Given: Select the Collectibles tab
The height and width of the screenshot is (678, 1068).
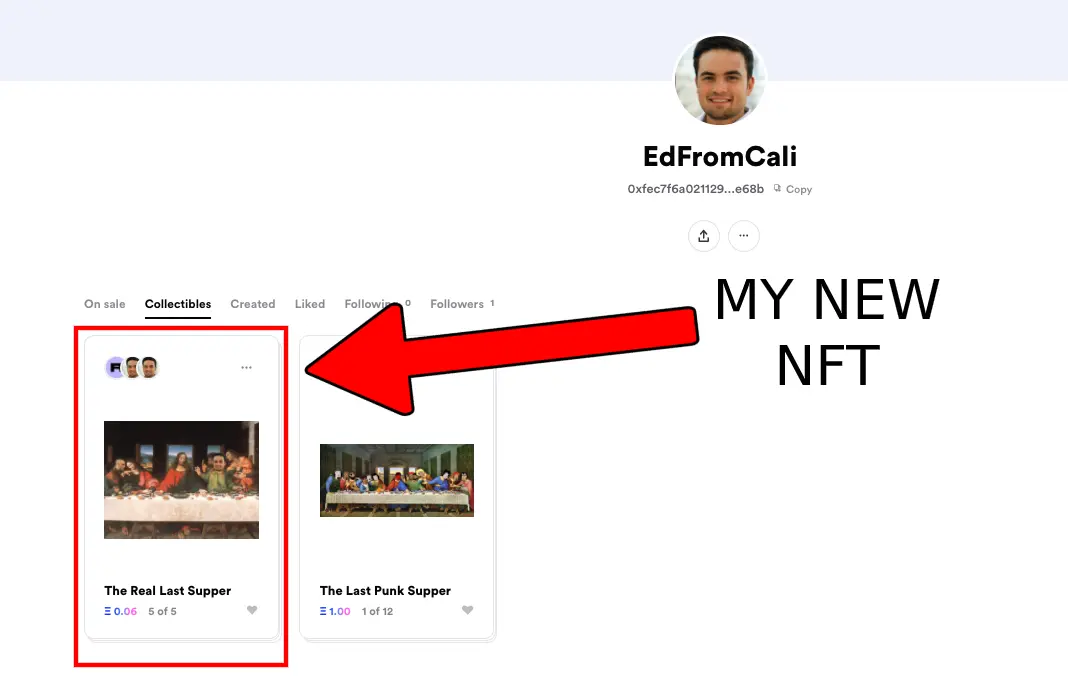Looking at the screenshot, I should (178, 304).
